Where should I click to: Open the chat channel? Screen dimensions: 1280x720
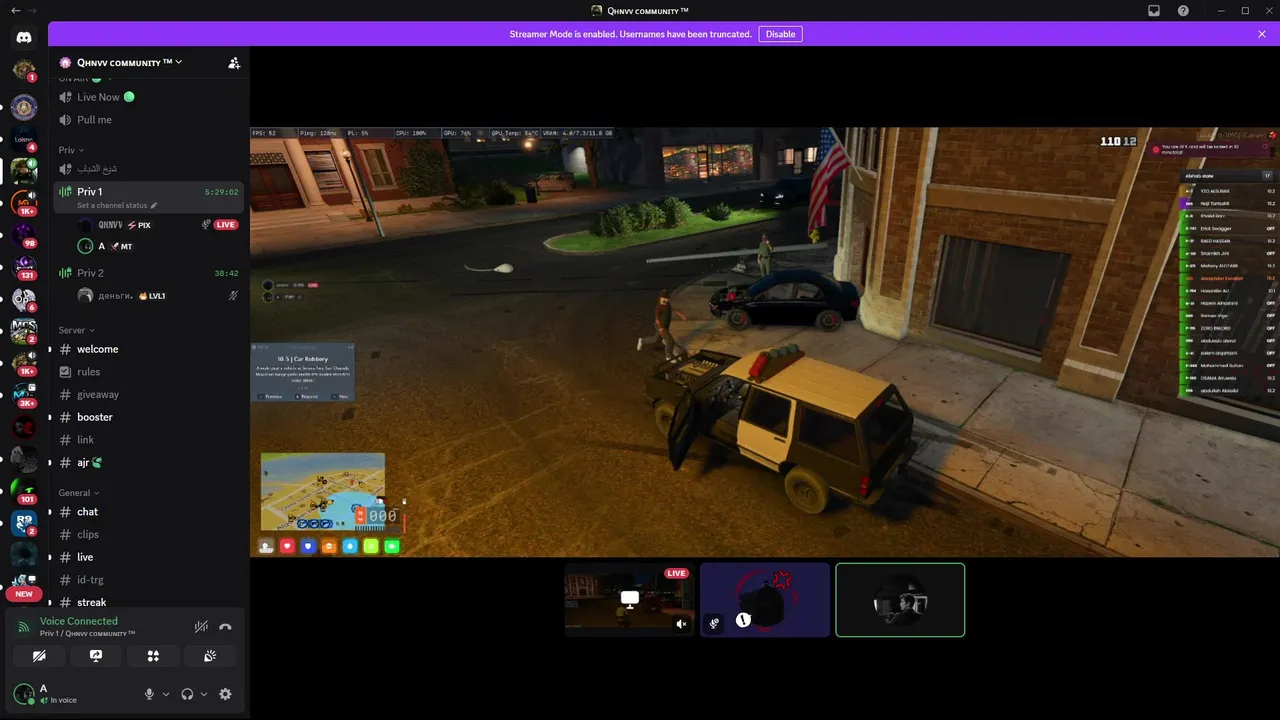(x=148, y=512)
